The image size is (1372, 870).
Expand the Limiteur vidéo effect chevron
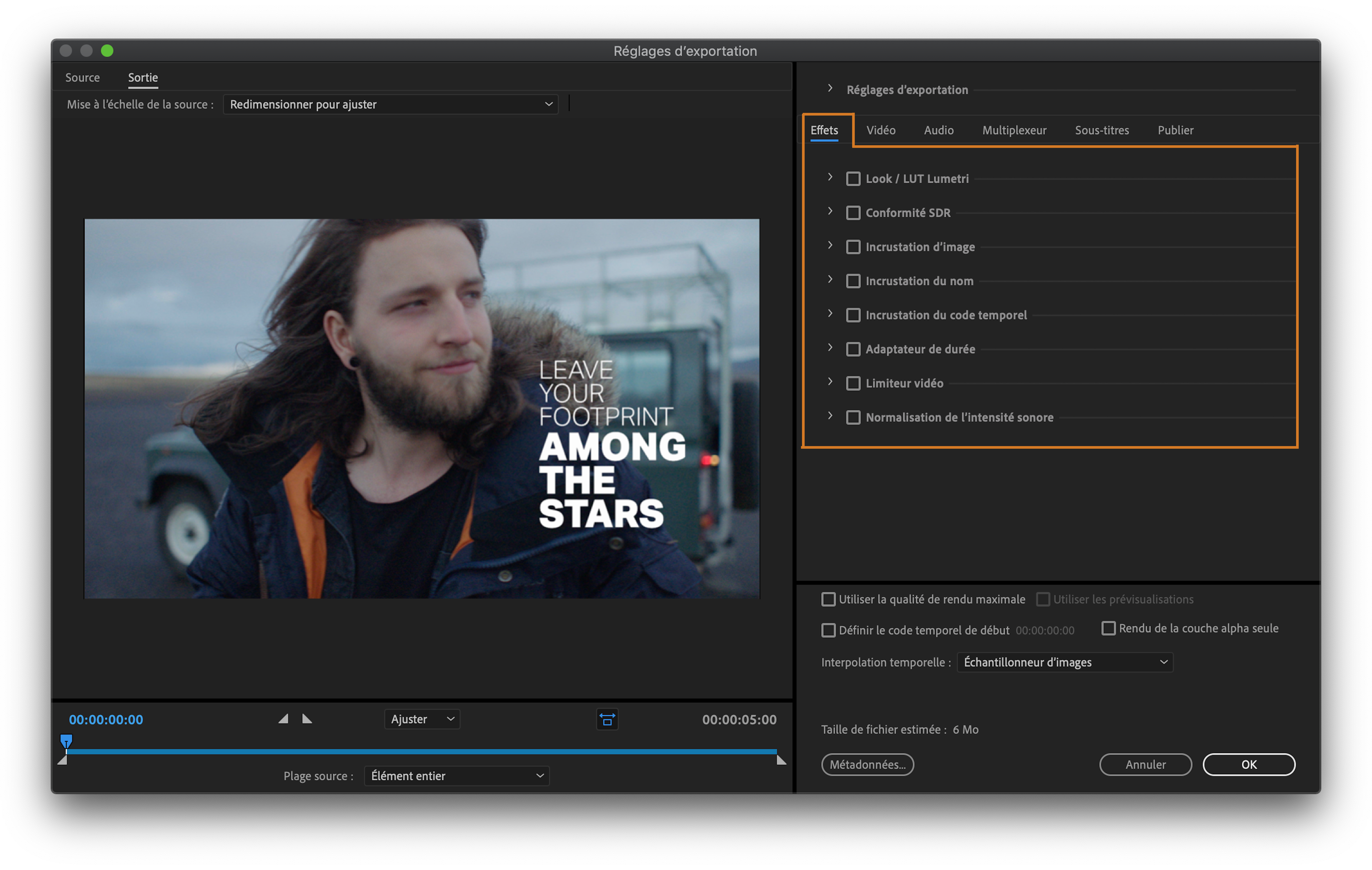830,382
